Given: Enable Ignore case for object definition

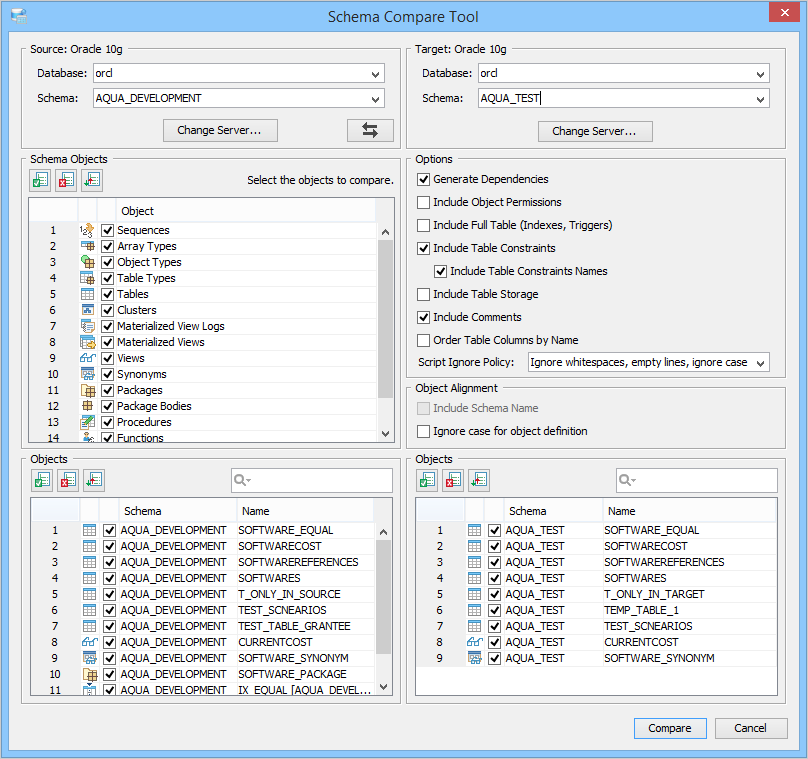Looking at the screenshot, I should (x=424, y=431).
